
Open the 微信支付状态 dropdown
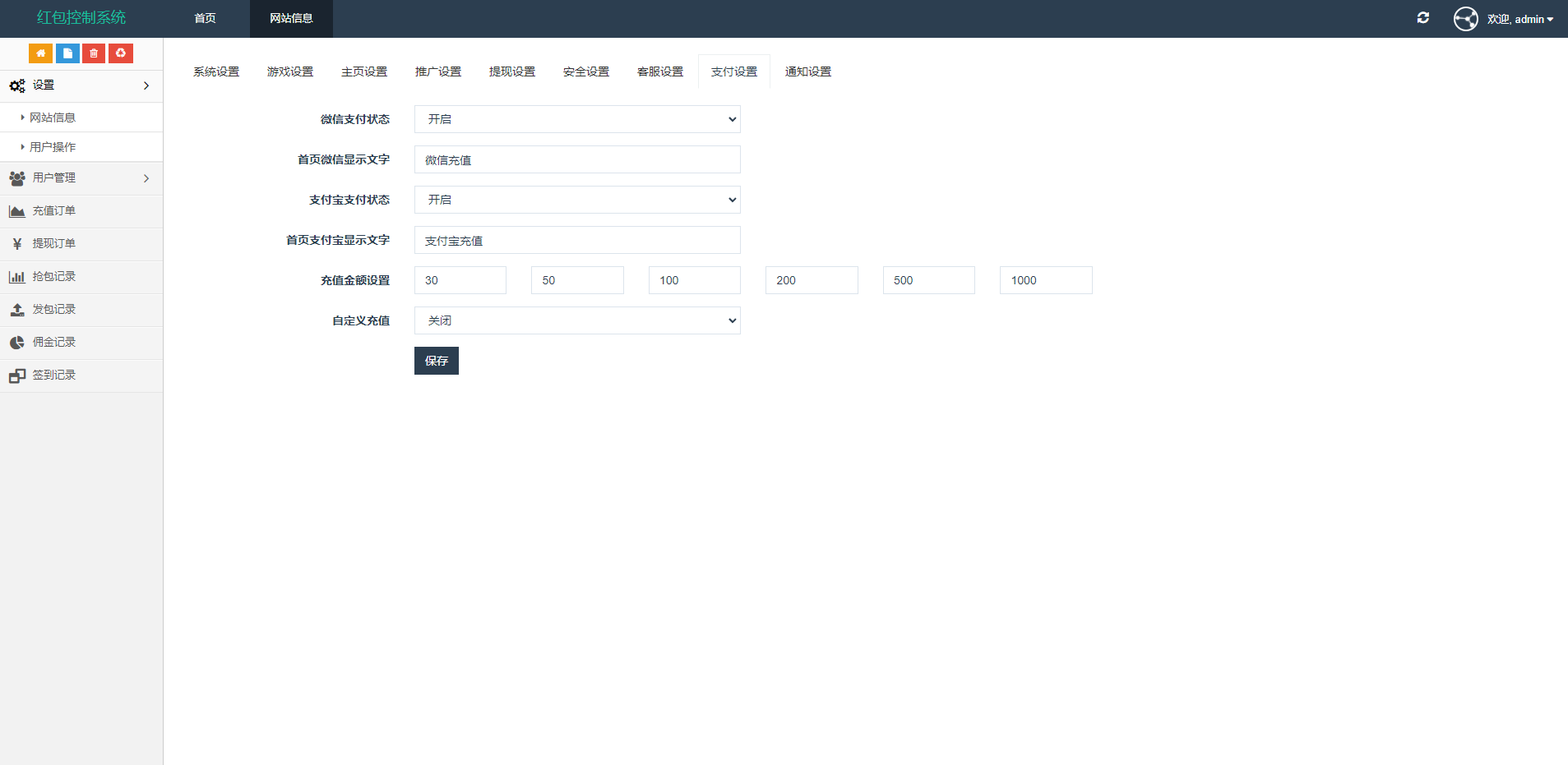[577, 119]
